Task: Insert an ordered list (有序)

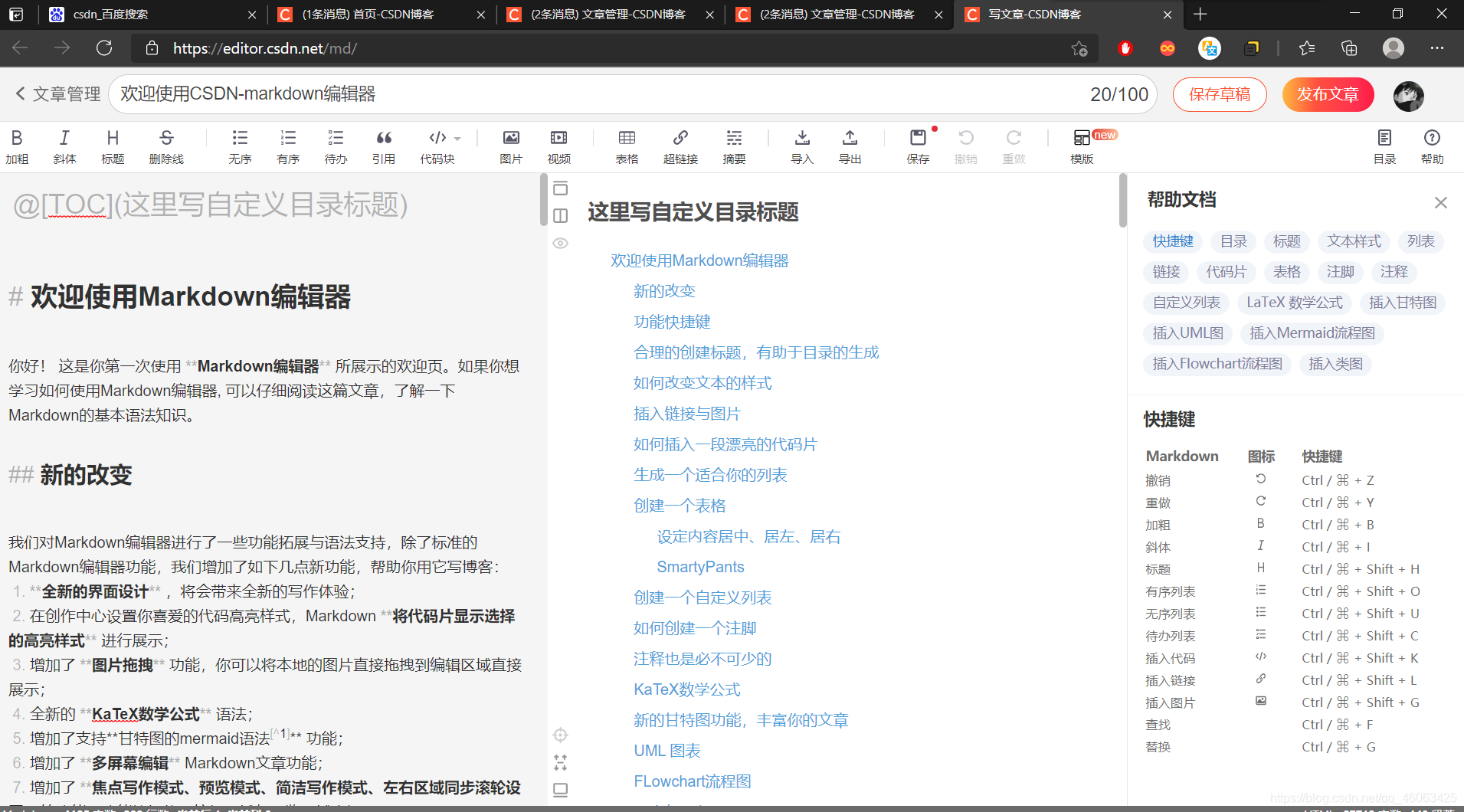Action: (288, 146)
